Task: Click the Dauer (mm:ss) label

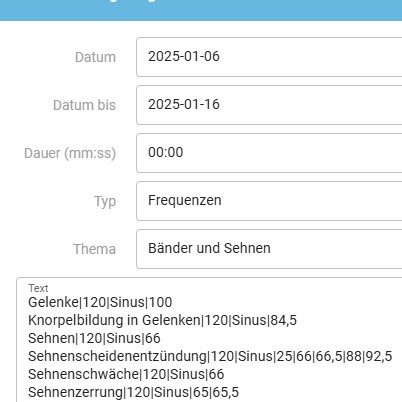Action: 70,153
